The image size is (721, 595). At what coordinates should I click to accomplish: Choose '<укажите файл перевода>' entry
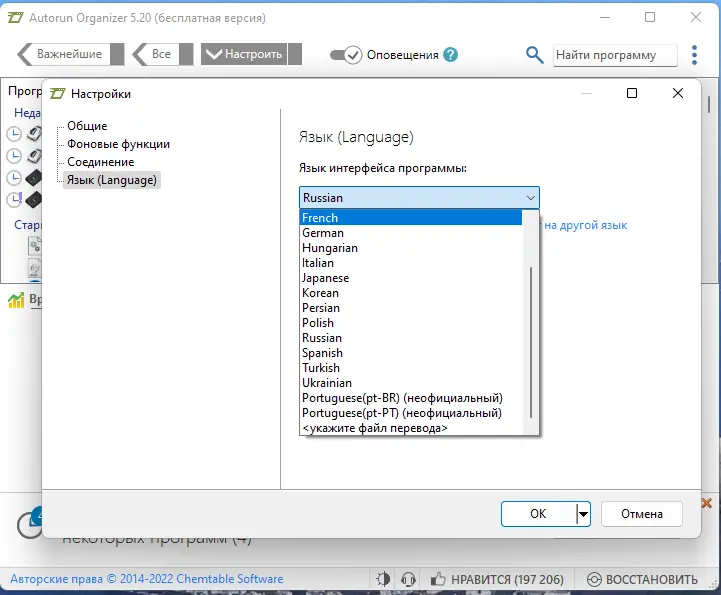[x=411, y=428]
